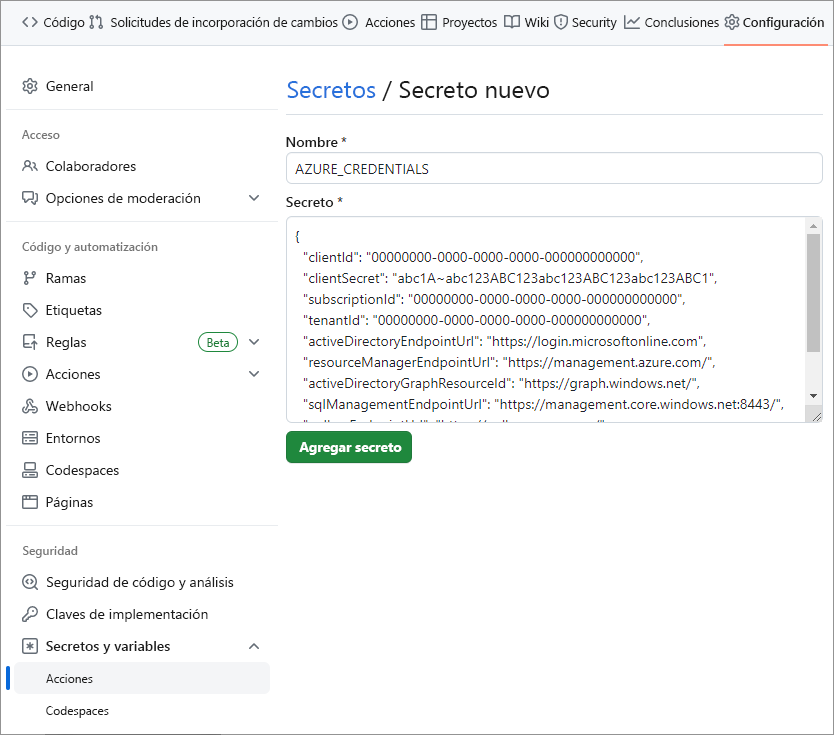Click the Claves de implementación key icon
Screen dimensions: 834x735
[x=30, y=615]
